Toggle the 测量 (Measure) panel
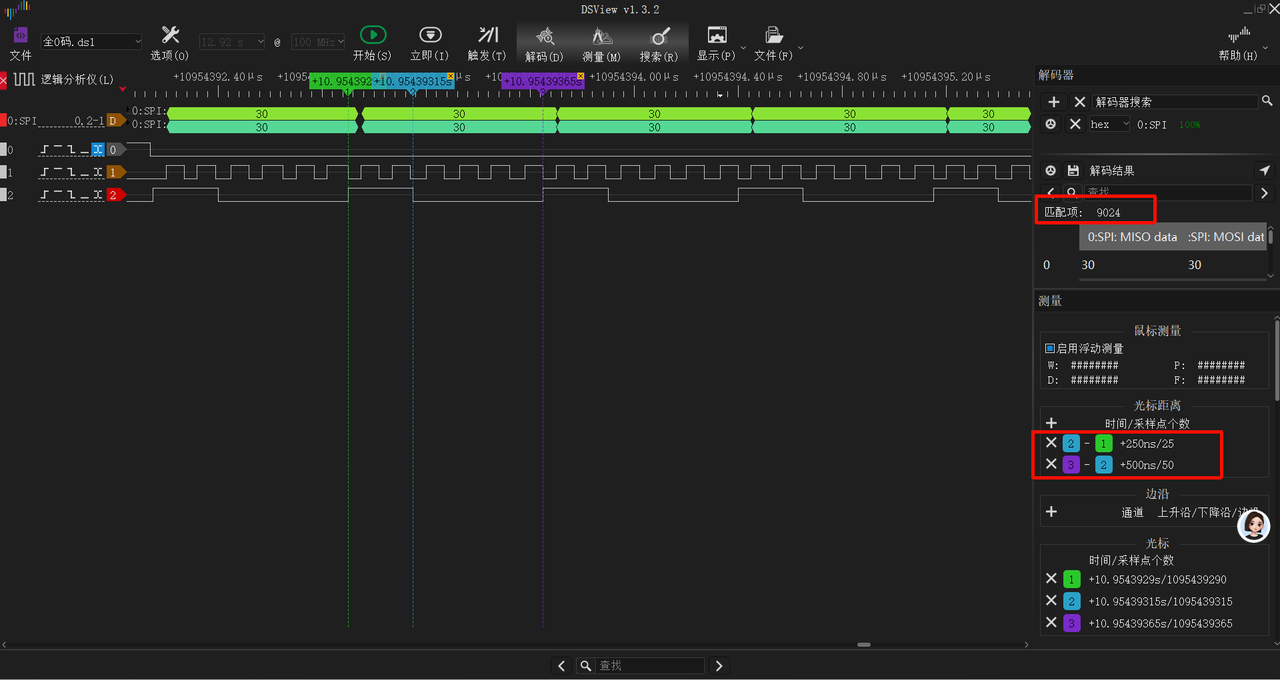 pos(601,41)
